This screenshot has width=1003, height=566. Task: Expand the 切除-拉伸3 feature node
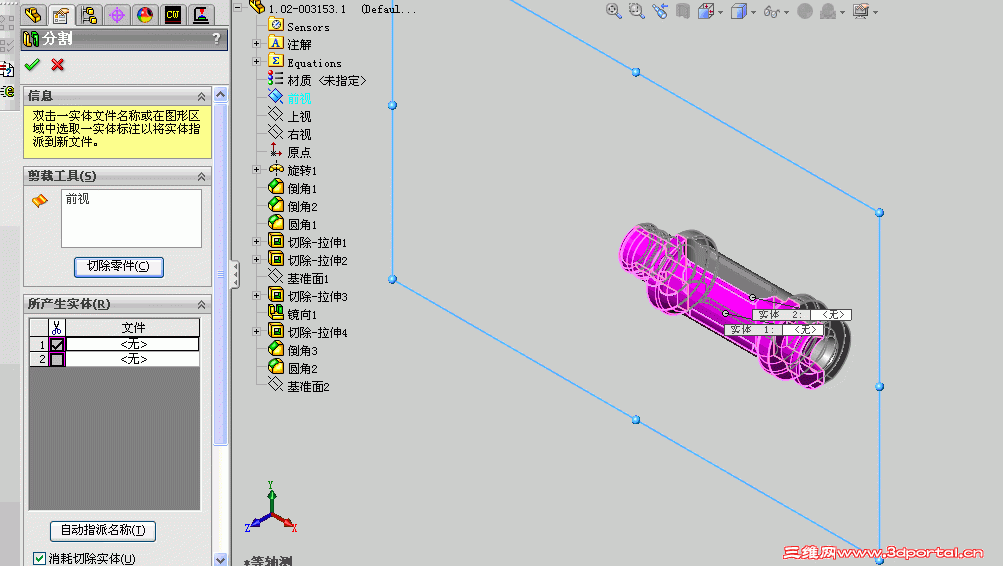pos(257,296)
